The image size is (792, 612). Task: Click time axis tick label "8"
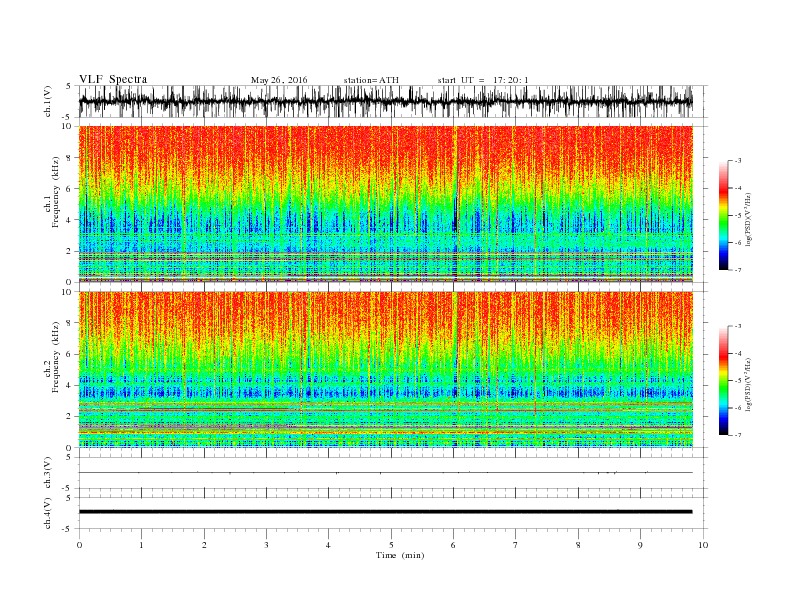point(578,545)
